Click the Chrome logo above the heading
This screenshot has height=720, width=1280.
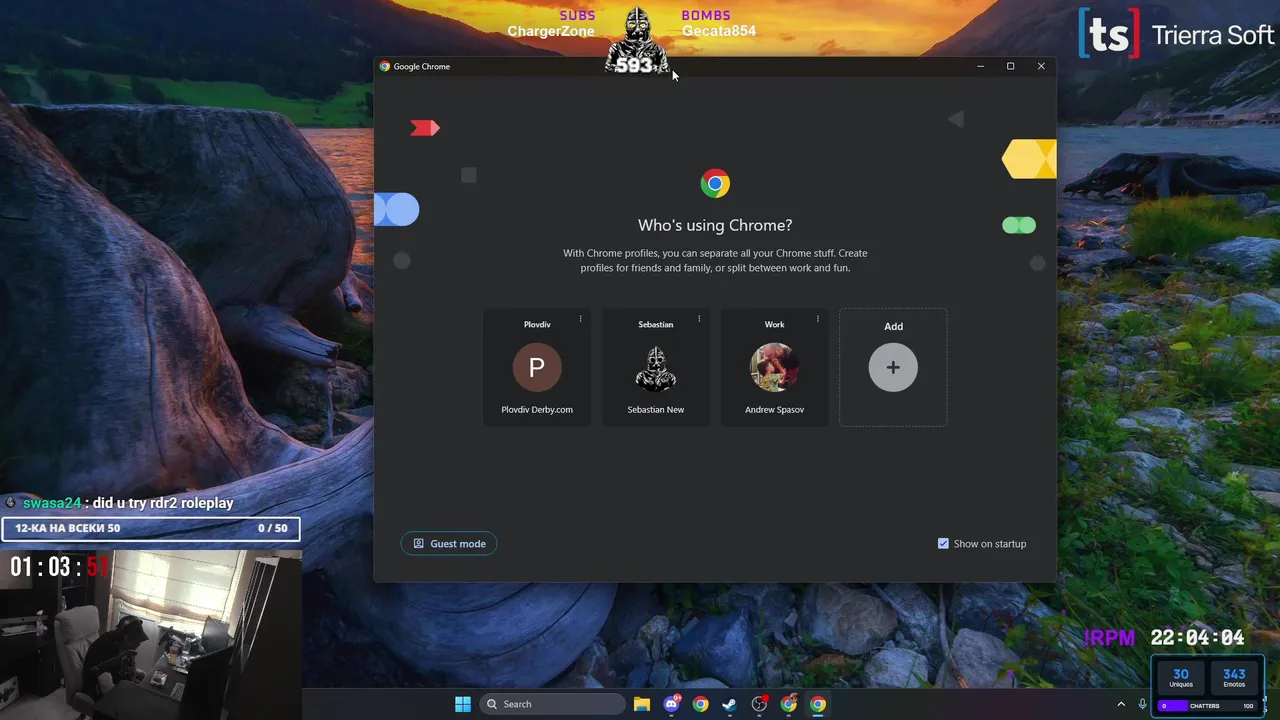pos(715,183)
